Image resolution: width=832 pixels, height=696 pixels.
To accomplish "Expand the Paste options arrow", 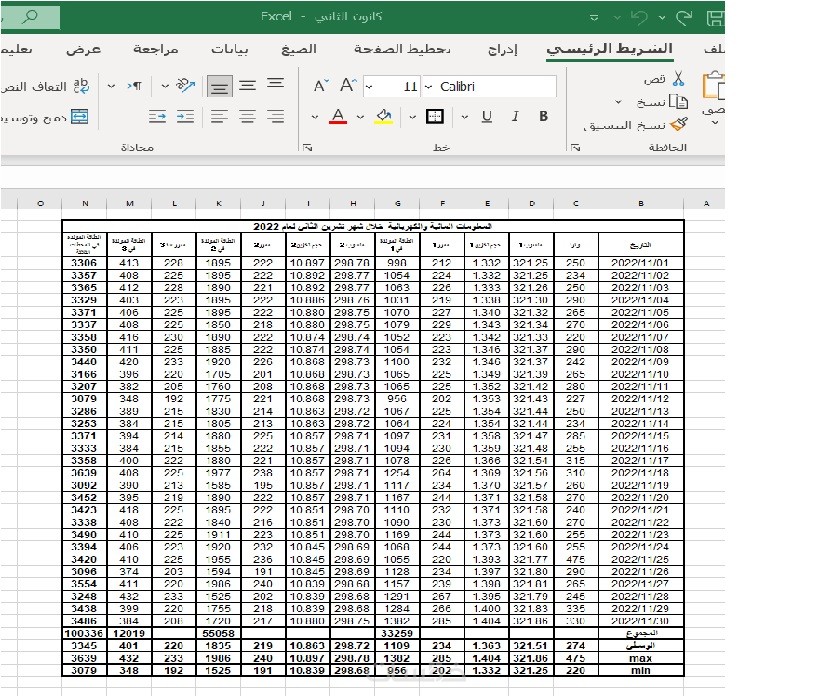I will tap(715, 123).
